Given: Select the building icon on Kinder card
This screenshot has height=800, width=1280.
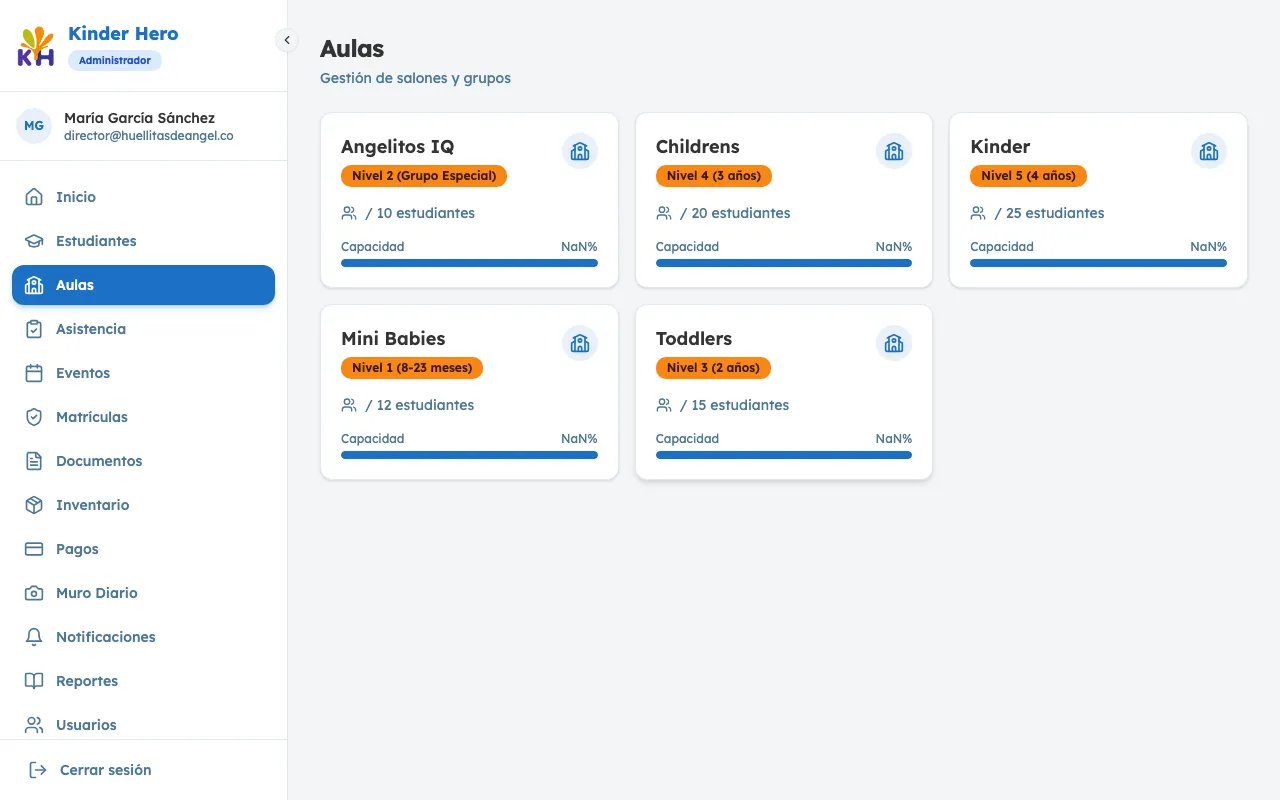Looking at the screenshot, I should click(x=1208, y=151).
